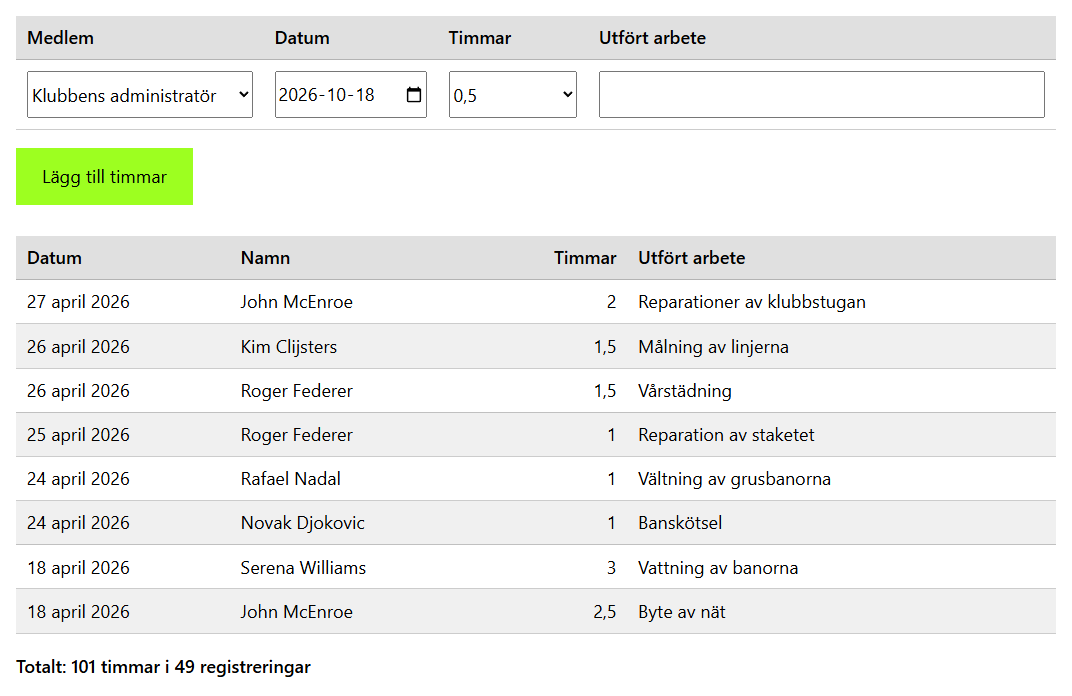Screen dimensions: 1072x696
Task: Select the name Serena Williams
Action: tap(304, 567)
